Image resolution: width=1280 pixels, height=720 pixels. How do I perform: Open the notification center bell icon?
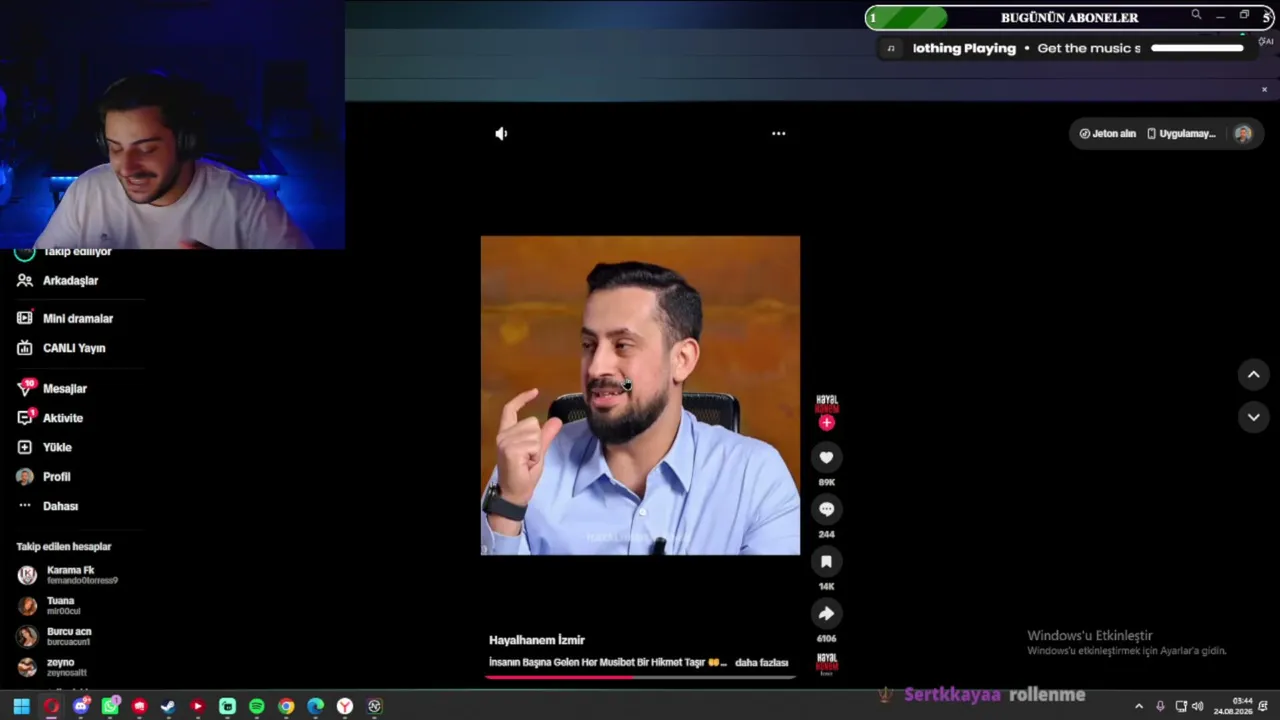tap(1264, 707)
